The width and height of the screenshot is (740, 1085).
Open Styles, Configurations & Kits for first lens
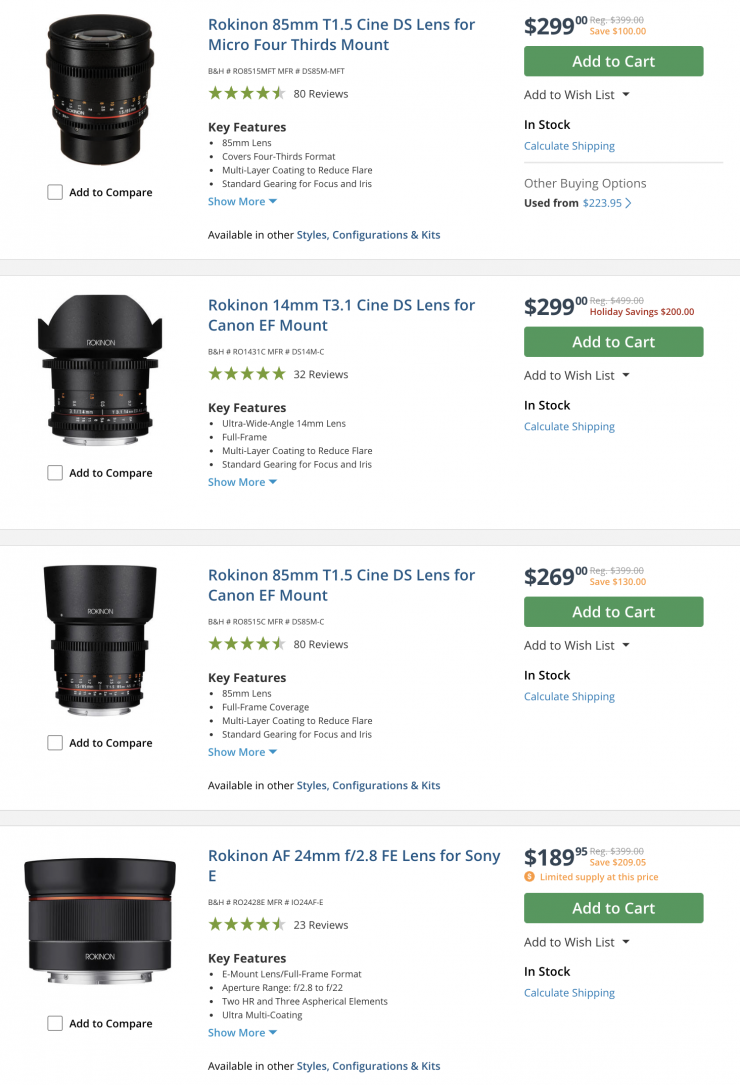(368, 235)
